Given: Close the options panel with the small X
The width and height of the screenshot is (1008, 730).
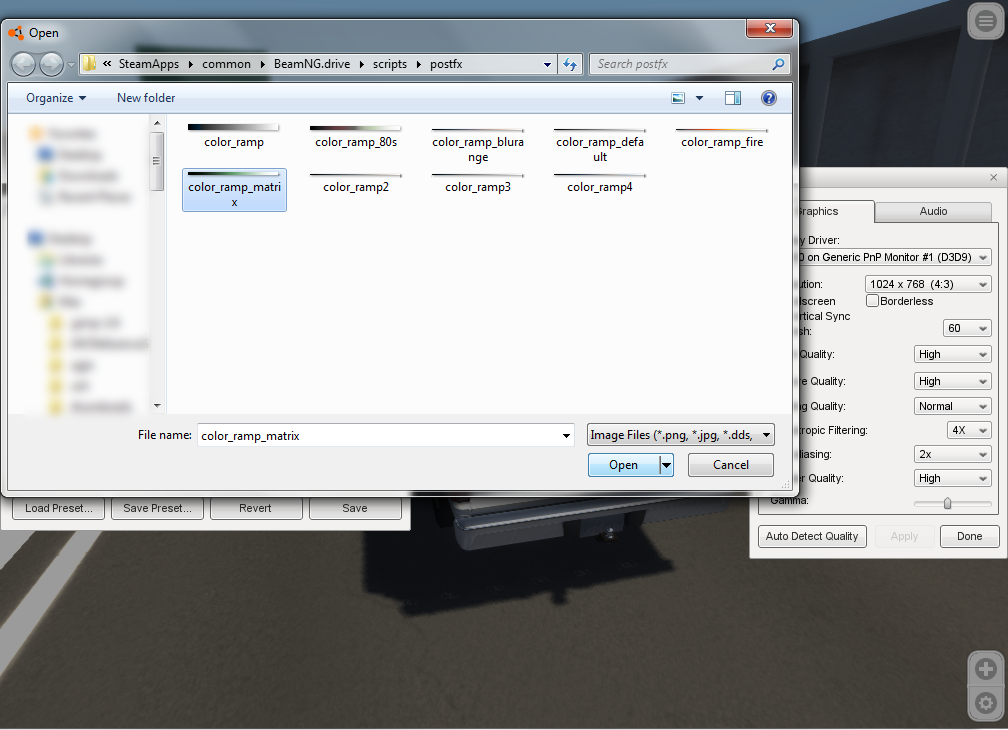Looking at the screenshot, I should 993,177.
